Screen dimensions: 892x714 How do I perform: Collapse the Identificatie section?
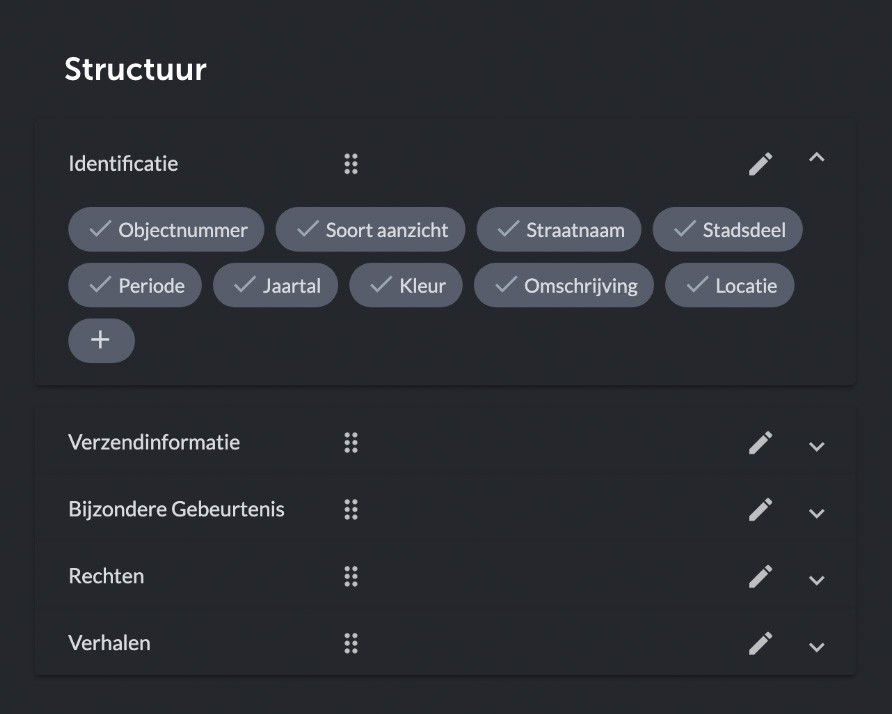point(817,158)
